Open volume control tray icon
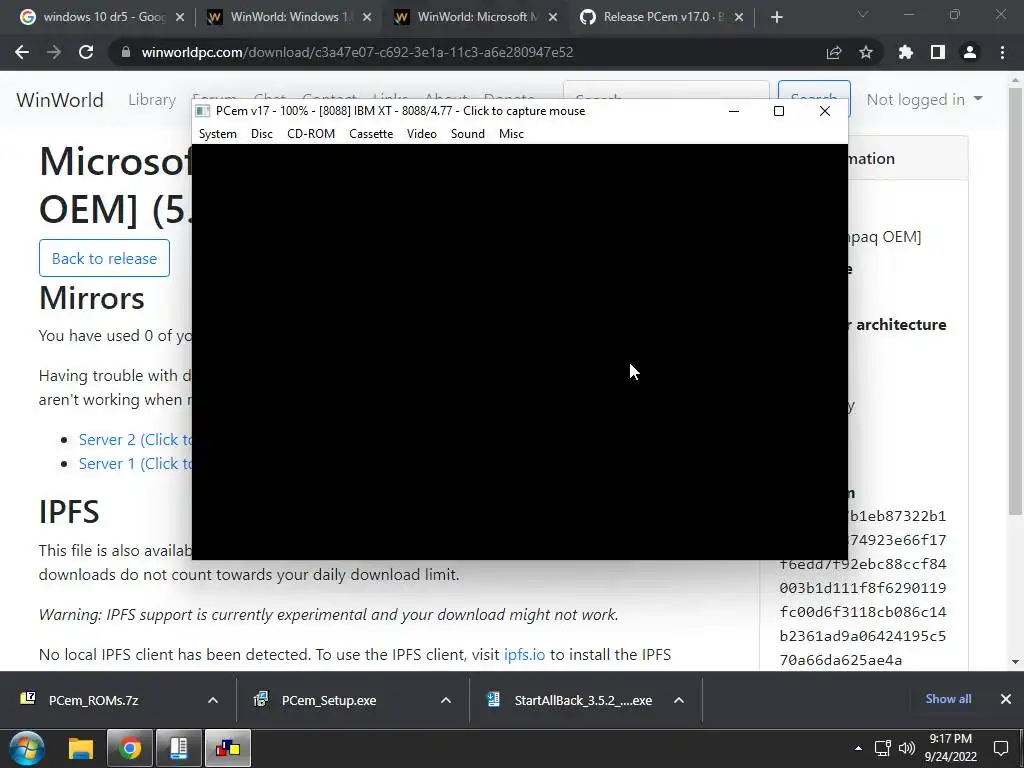This screenshot has width=1024, height=768. (x=906, y=748)
